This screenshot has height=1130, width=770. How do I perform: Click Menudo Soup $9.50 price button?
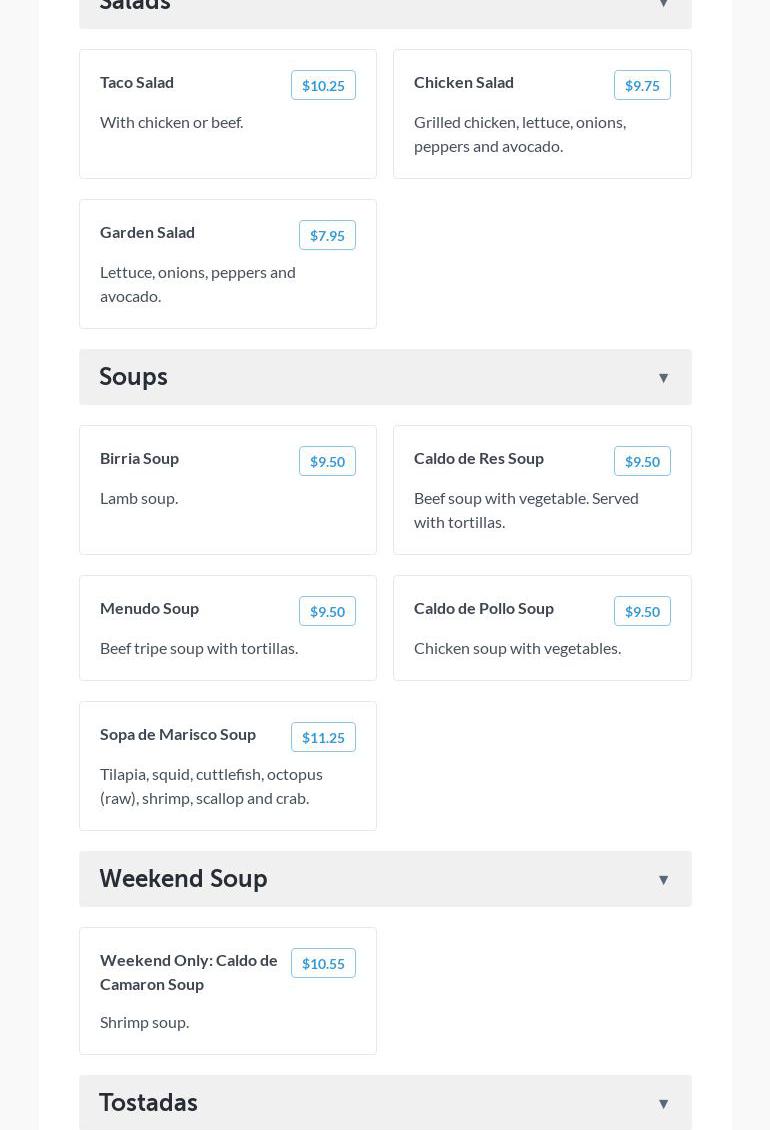click(327, 611)
